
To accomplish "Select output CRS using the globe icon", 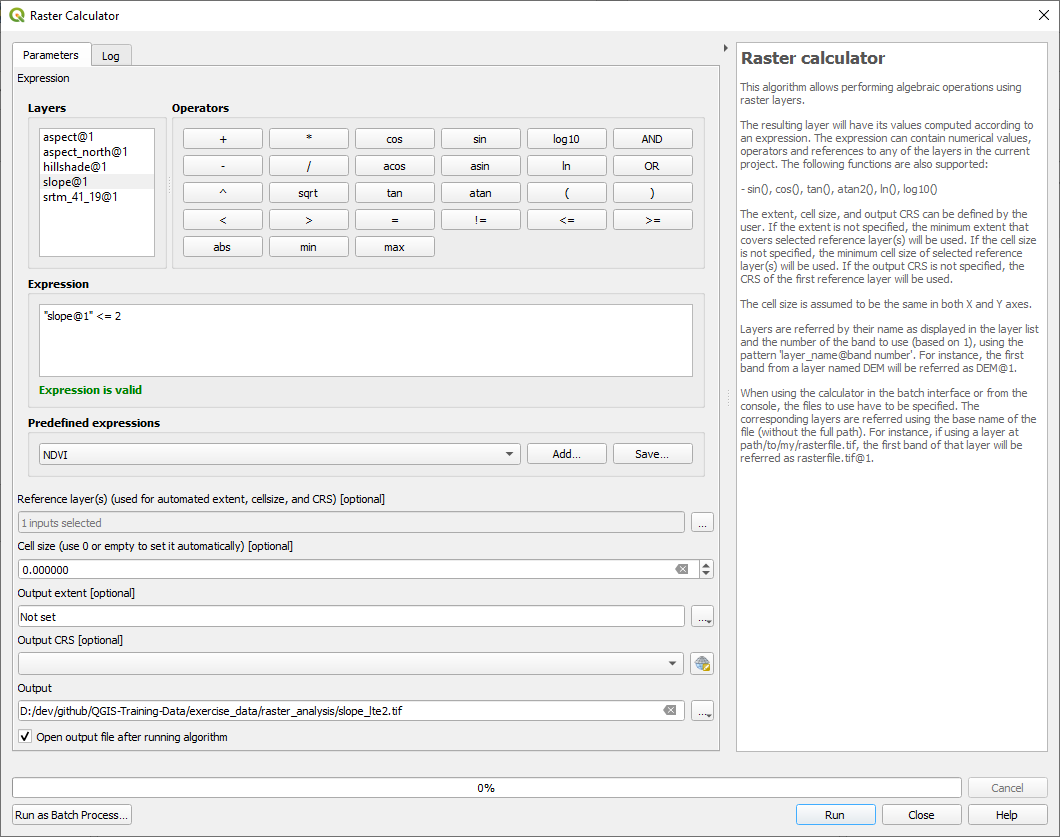I will 702,663.
